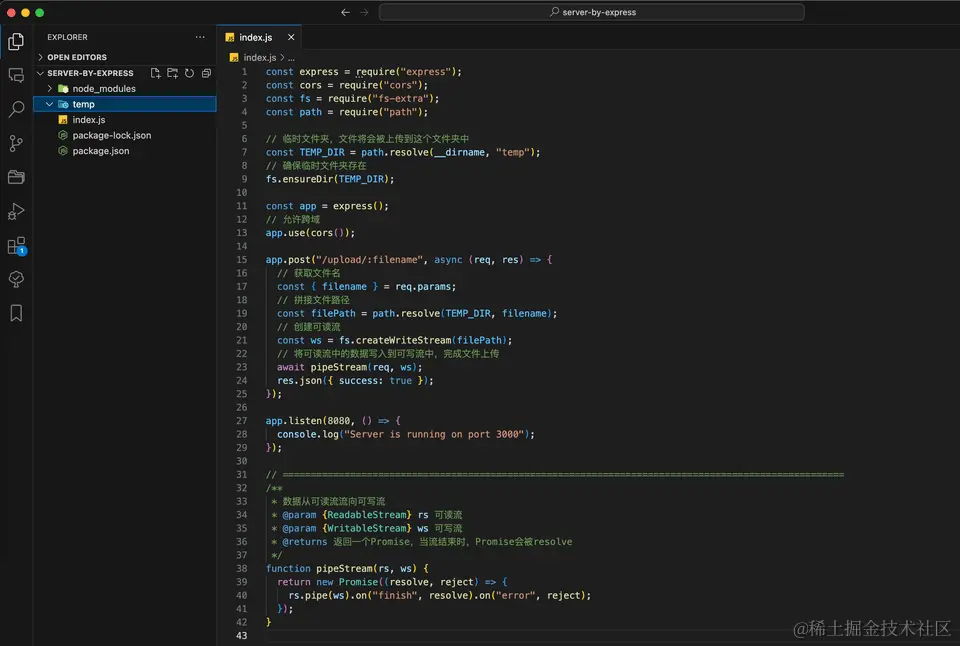Click line number 15 in the gutter
Viewport: 960px width, 646px height.
tap(242, 260)
